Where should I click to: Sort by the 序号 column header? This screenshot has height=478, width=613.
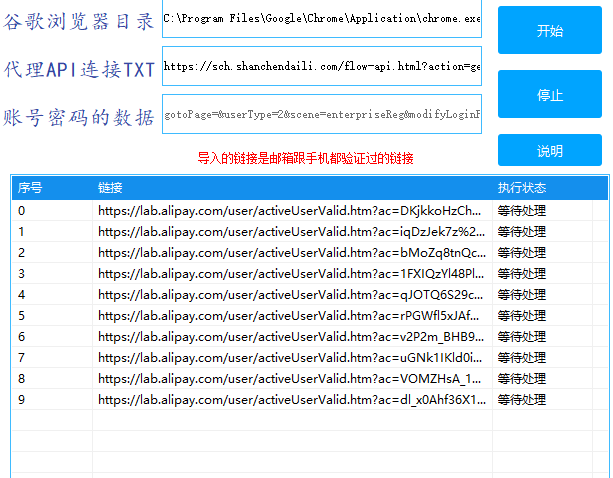(x=30, y=188)
